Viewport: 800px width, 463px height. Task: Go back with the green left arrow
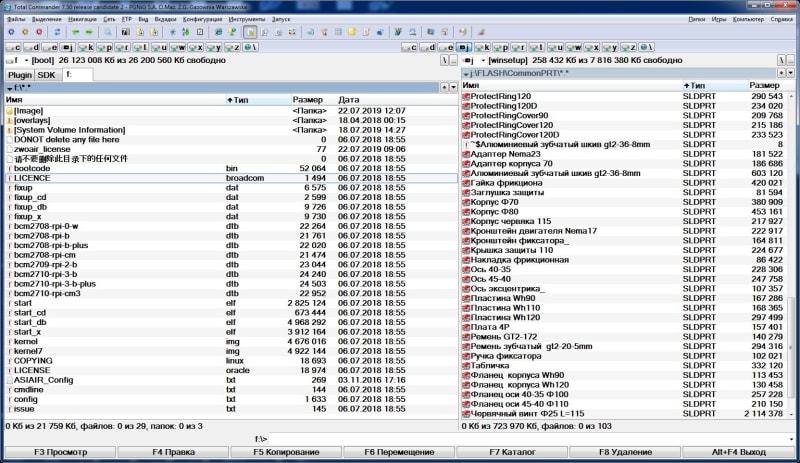[x=76, y=32]
